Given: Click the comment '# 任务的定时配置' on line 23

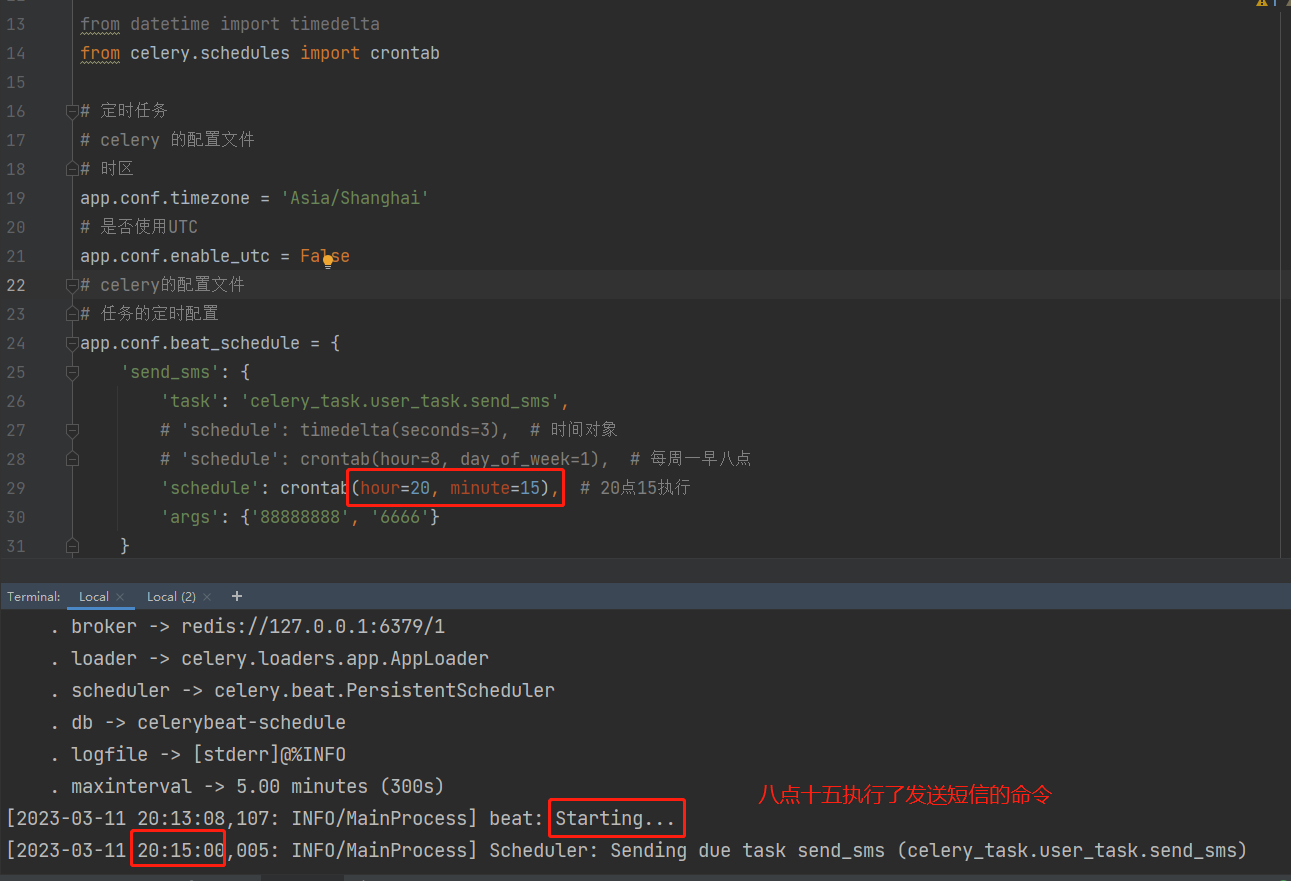Looking at the screenshot, I should coord(150,314).
